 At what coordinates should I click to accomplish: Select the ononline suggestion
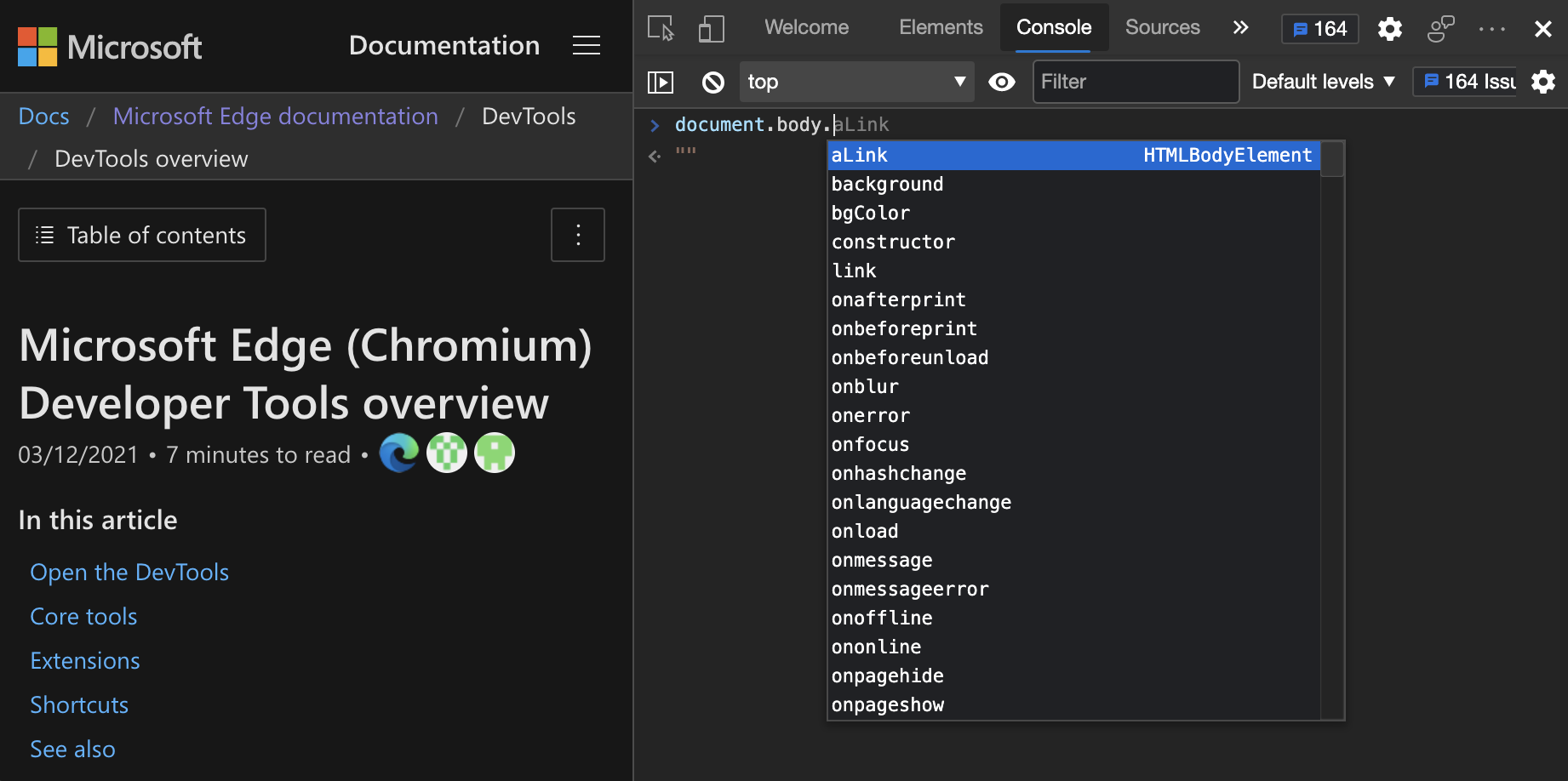click(1074, 647)
